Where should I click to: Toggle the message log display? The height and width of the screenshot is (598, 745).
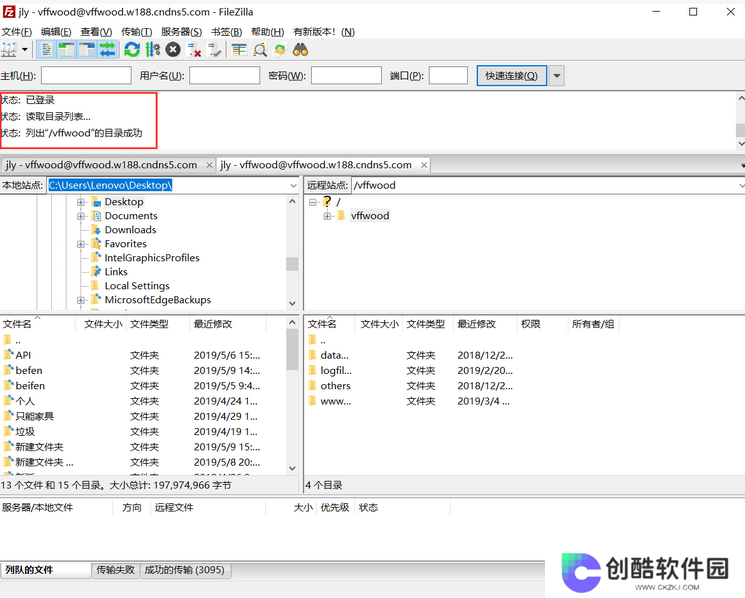click(x=46, y=49)
